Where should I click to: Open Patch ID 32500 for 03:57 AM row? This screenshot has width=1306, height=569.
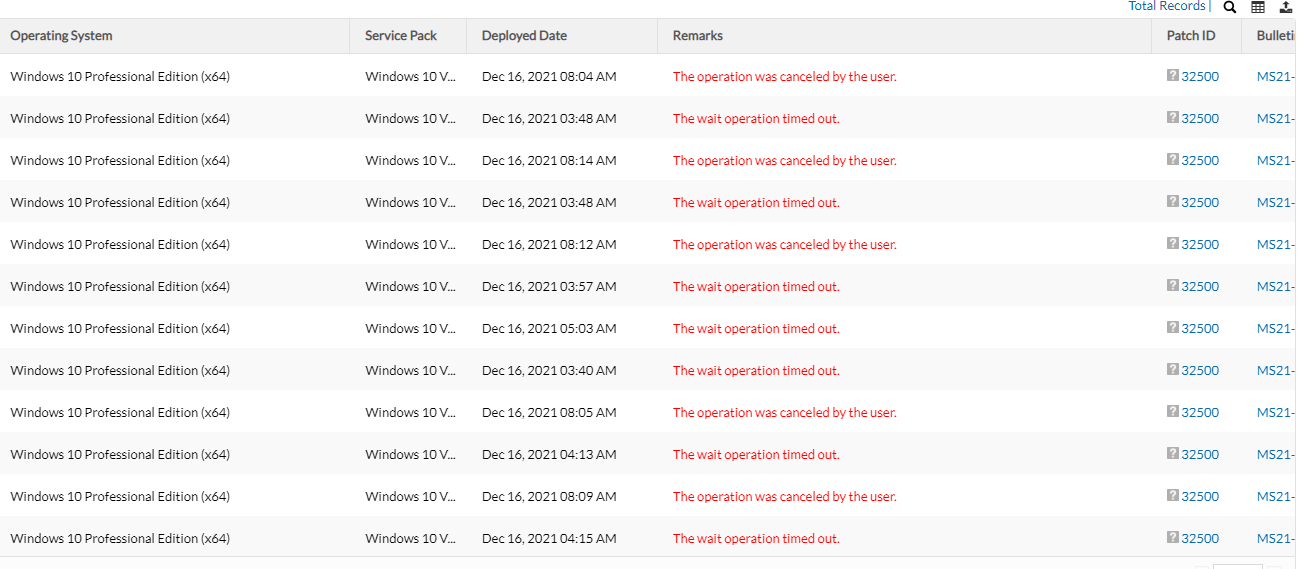point(1200,286)
